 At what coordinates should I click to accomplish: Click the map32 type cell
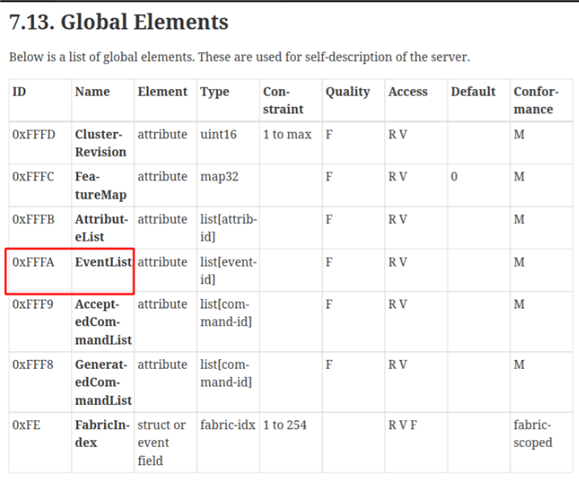[228, 185]
